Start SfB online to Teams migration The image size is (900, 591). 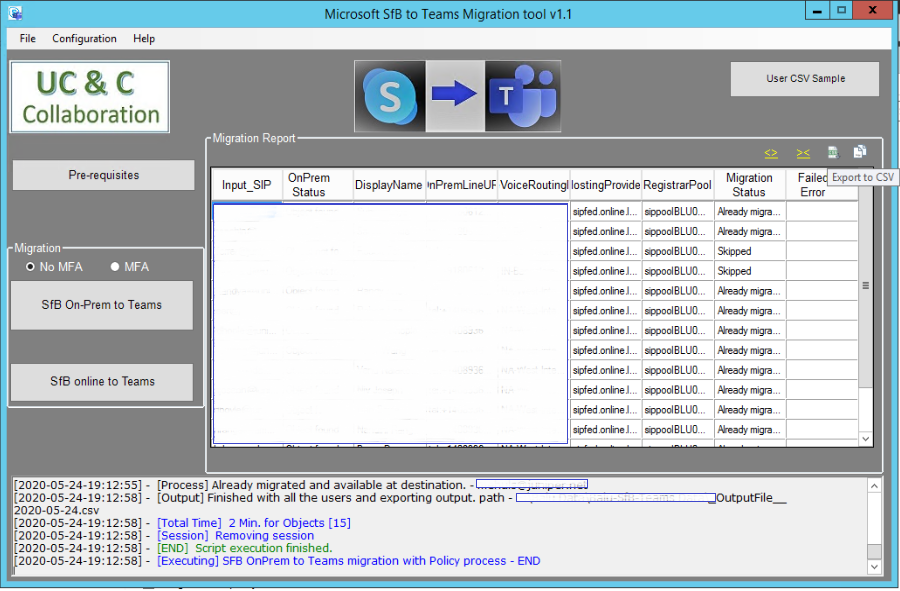tap(102, 382)
